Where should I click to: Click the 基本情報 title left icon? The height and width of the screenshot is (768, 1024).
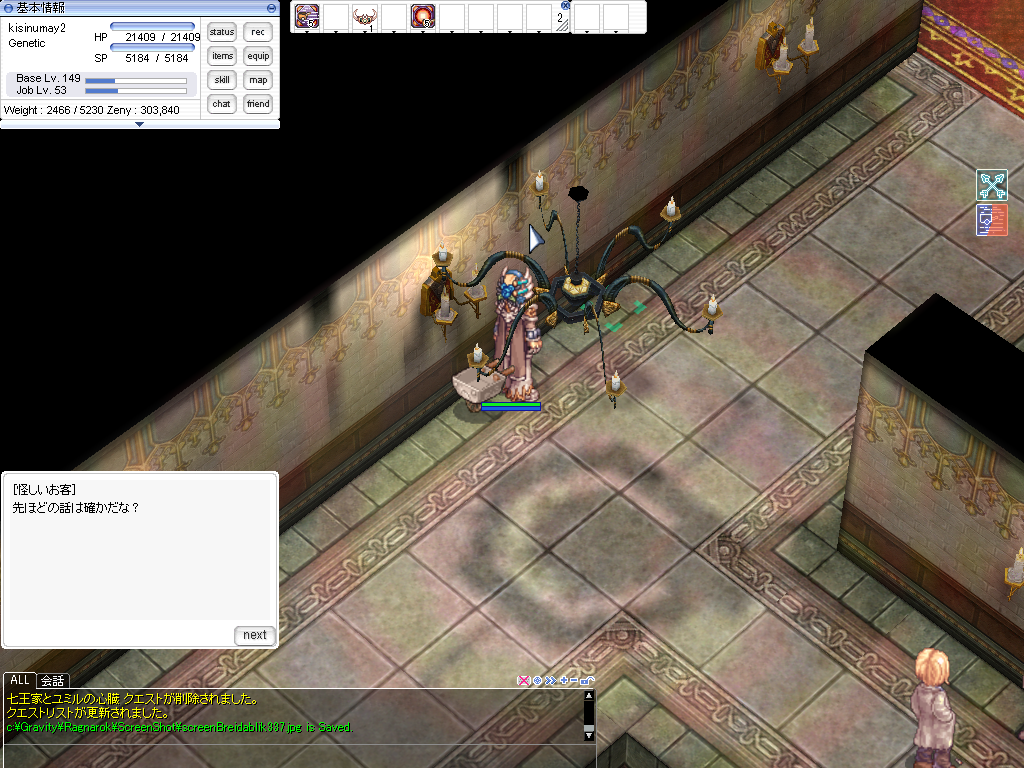[8, 8]
